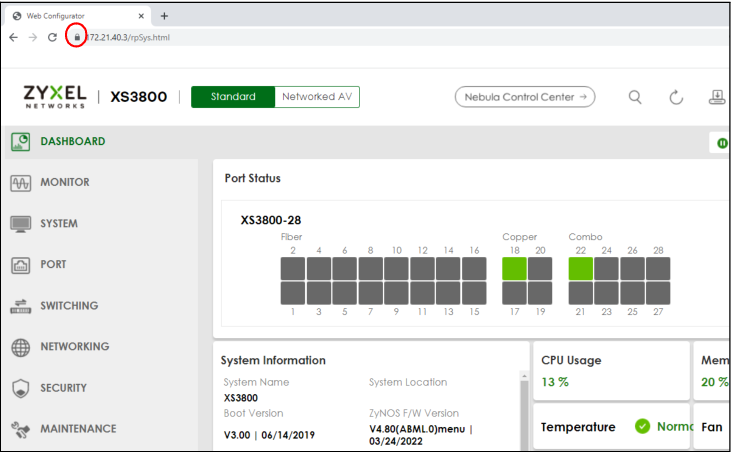Select fiber port 16
Viewport: 733px width, 452px height.
pos(474,269)
